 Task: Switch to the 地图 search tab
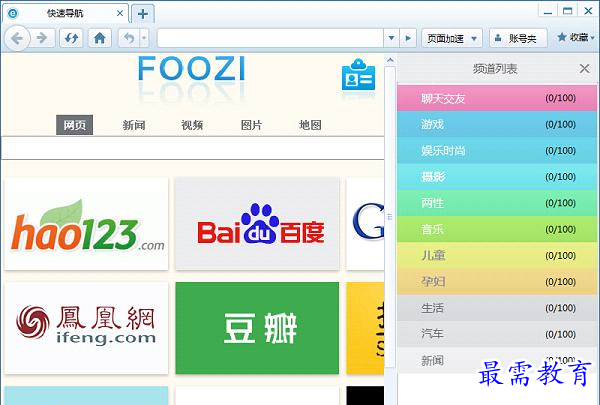coord(310,125)
